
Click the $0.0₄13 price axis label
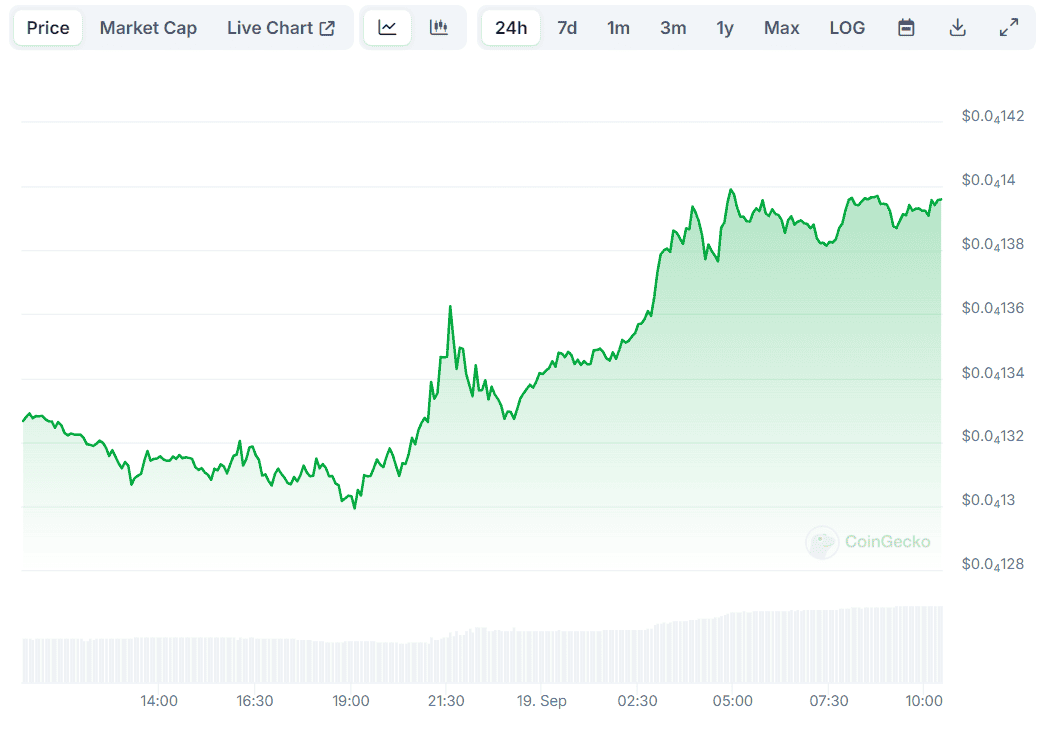[x=988, y=501]
